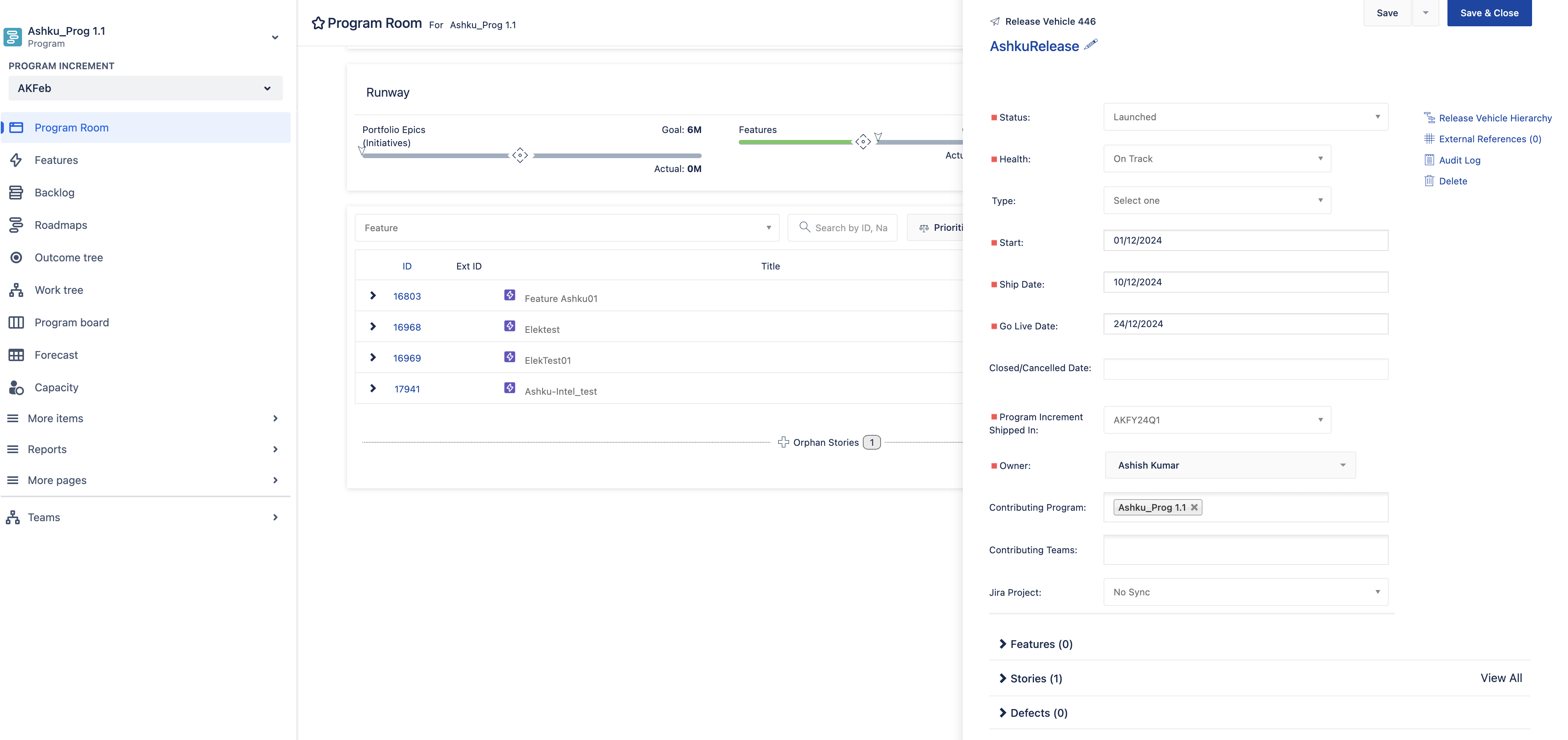Image resolution: width=1568 pixels, height=740 pixels.
Task: Click the star icon next to Program Room
Action: (x=318, y=23)
